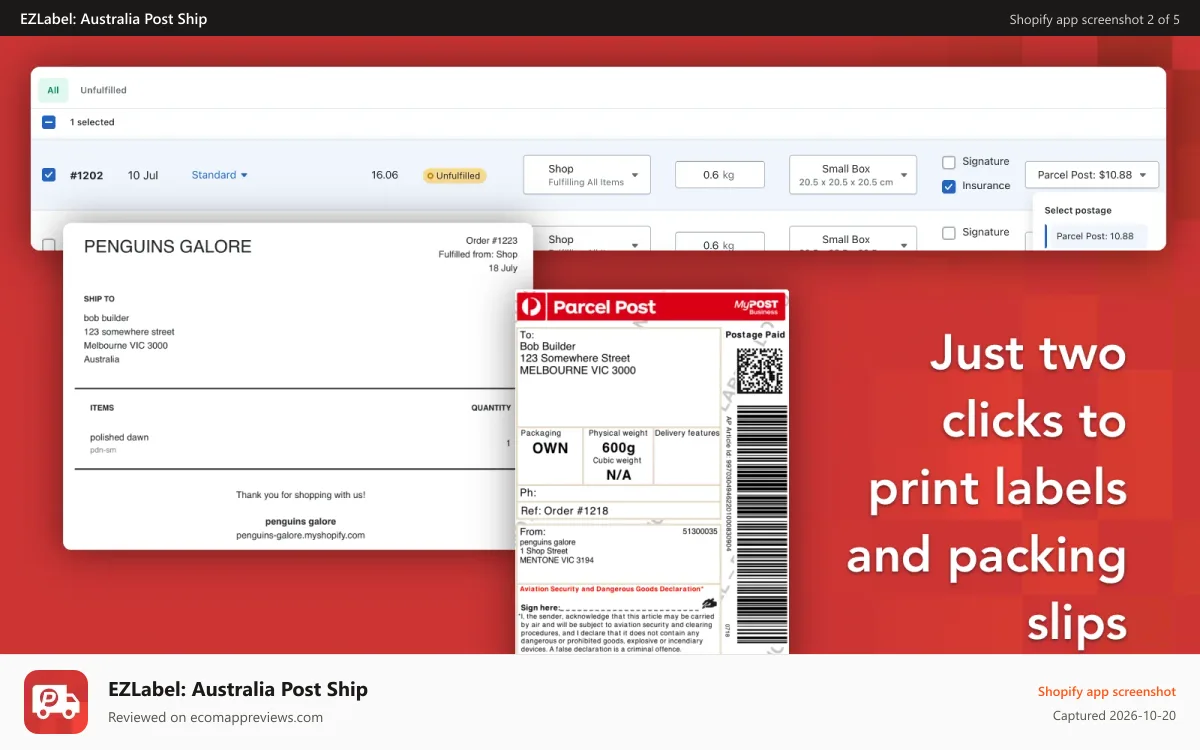1200x750 pixels.
Task: Open the Parcel Post: $10.88 postage dropdown
Action: [x=1092, y=175]
